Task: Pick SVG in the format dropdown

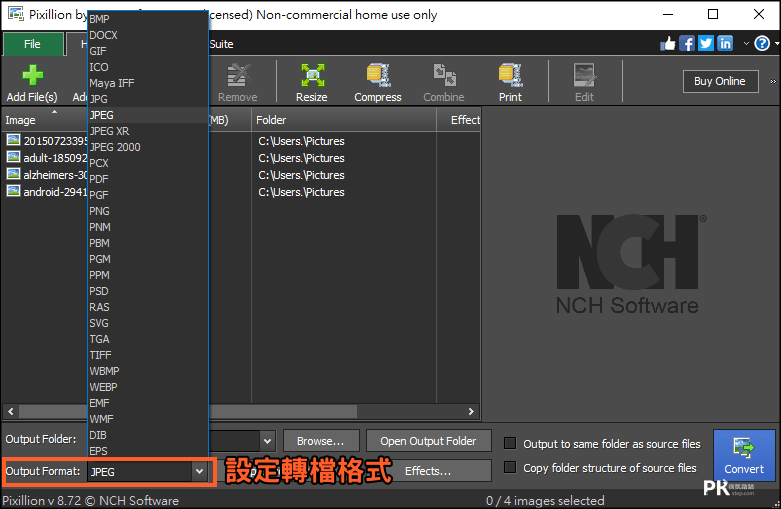Action: pyautogui.click(x=148, y=323)
